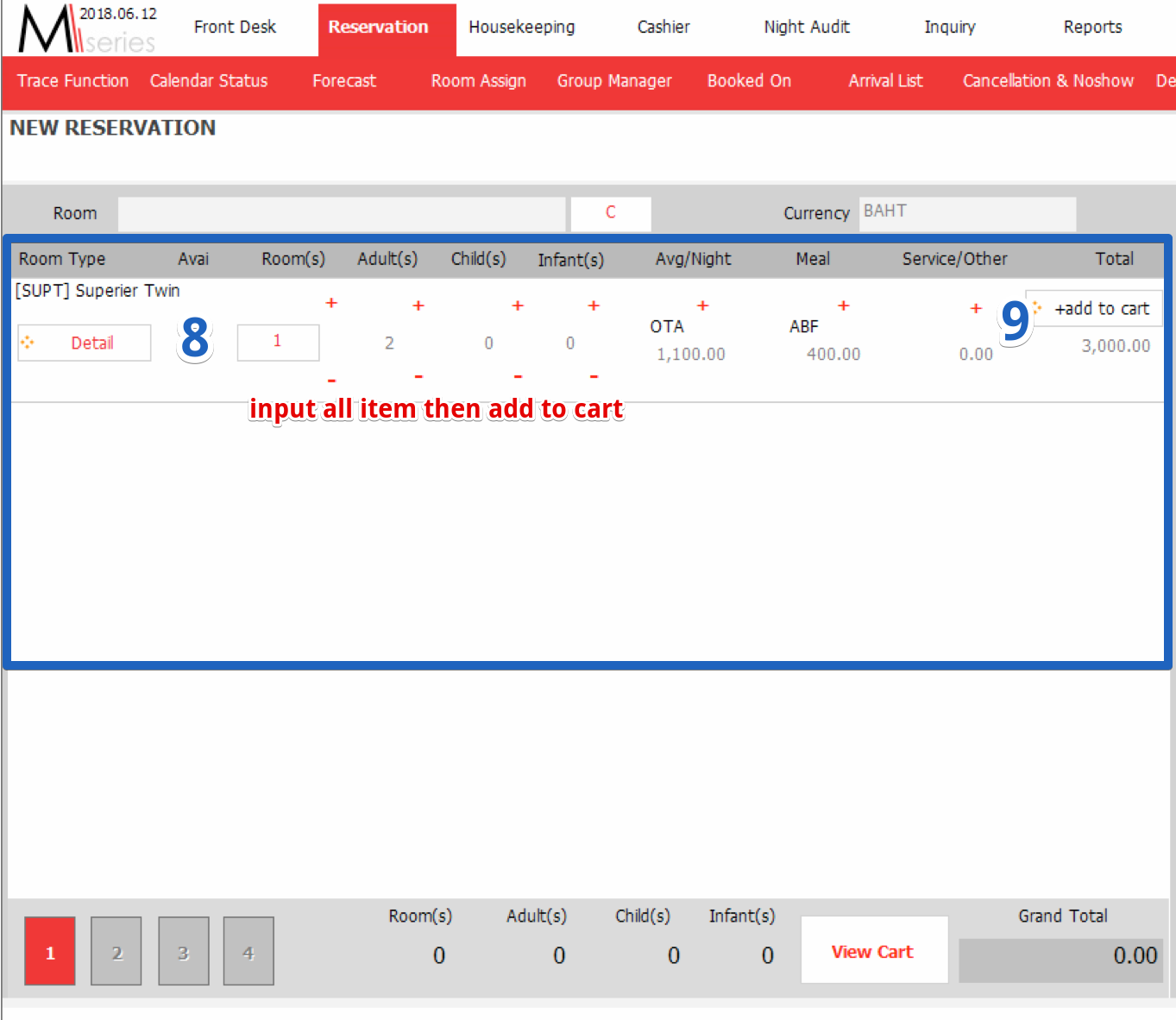This screenshot has height=1020, width=1176.
Task: Click the View Cart button
Action: point(875,950)
